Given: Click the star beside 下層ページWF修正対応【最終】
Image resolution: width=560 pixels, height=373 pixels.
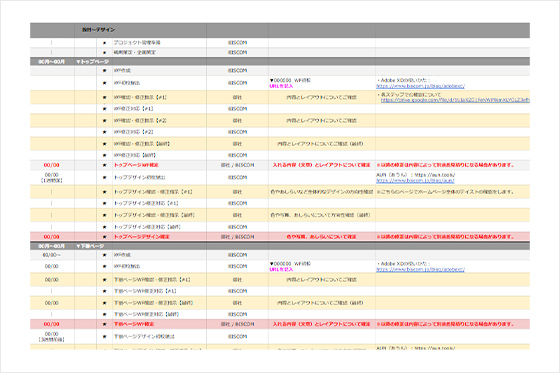Looking at the screenshot, I should (104, 314).
